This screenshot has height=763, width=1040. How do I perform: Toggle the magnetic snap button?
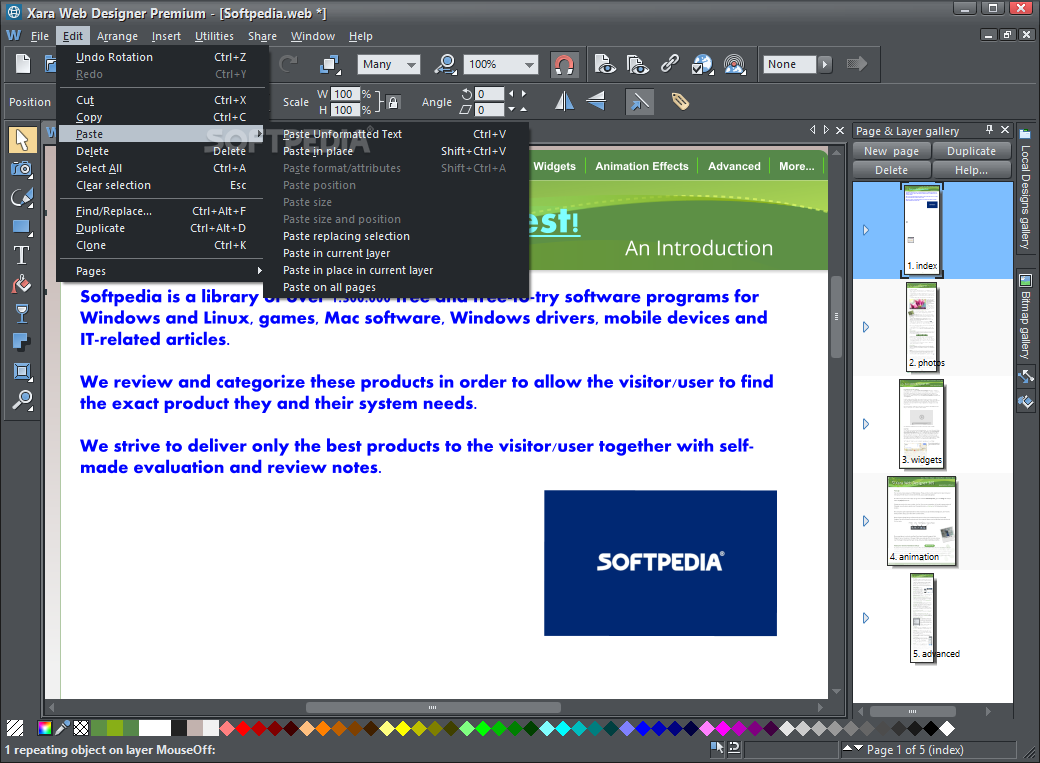point(564,64)
